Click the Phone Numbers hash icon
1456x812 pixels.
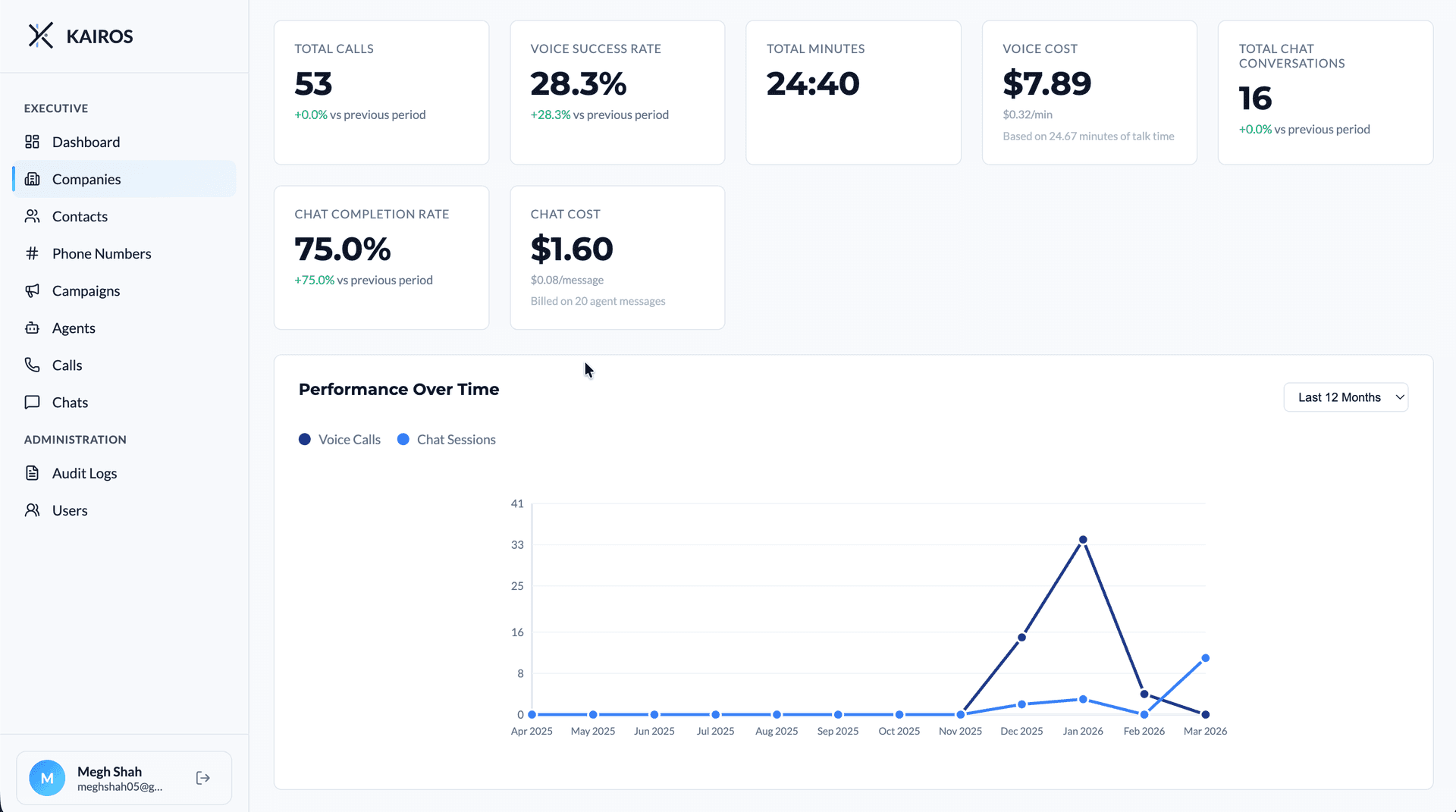(33, 253)
